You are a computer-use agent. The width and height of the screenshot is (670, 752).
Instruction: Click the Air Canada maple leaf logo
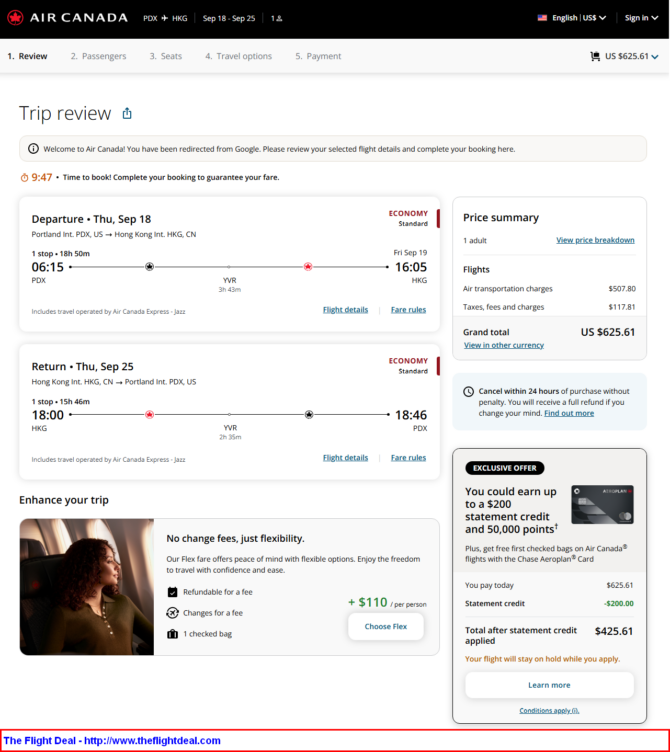point(15,18)
